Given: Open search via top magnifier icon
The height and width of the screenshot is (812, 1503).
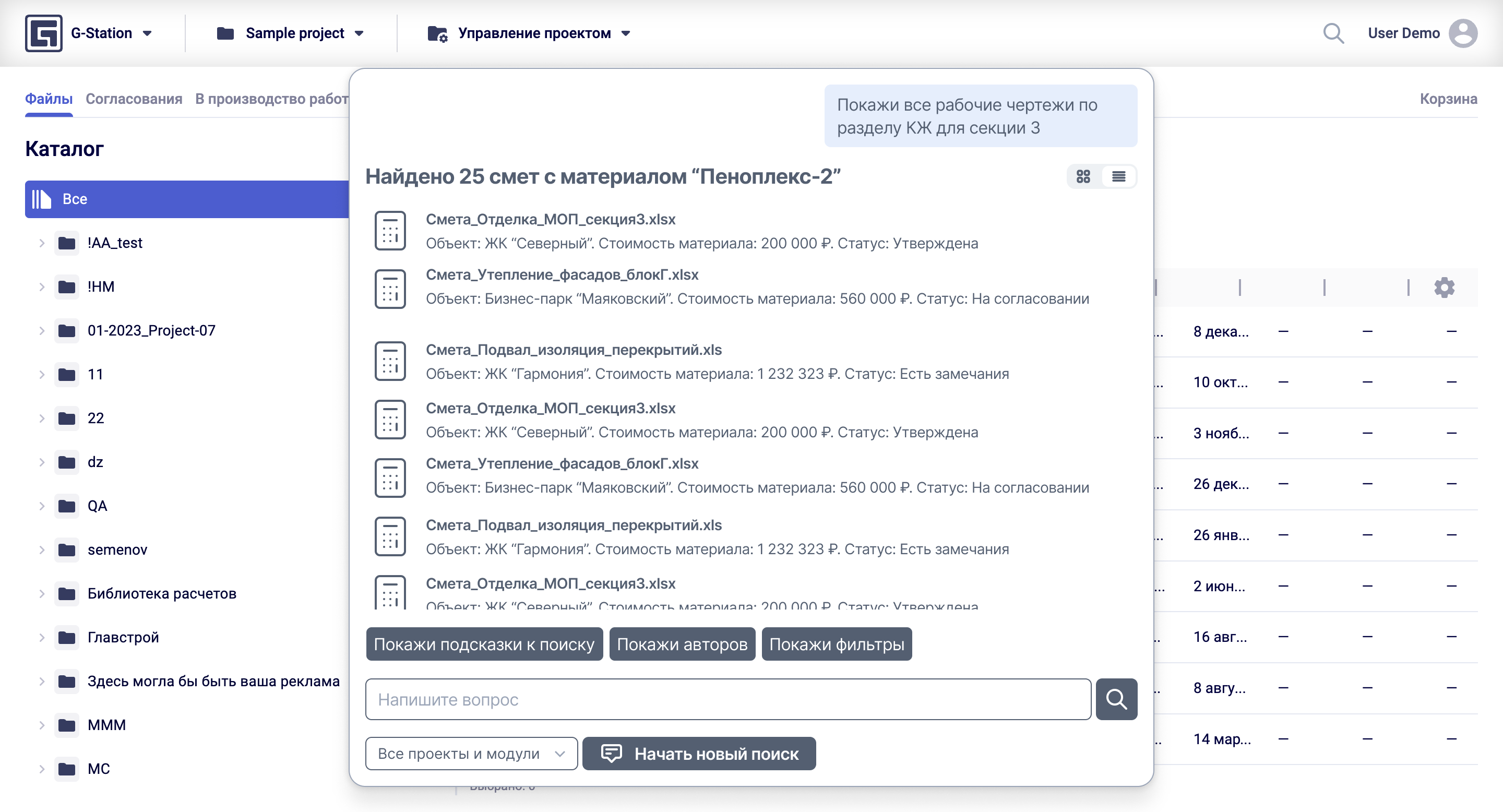Looking at the screenshot, I should pyautogui.click(x=1333, y=33).
